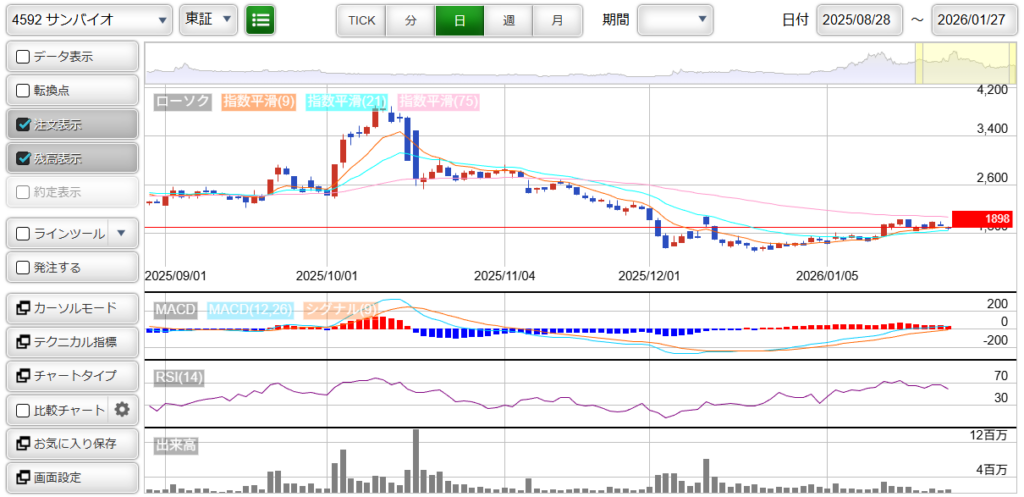Open the 東証 exchange dropdown
Screen dimensions: 1024x497
[x=208, y=19]
